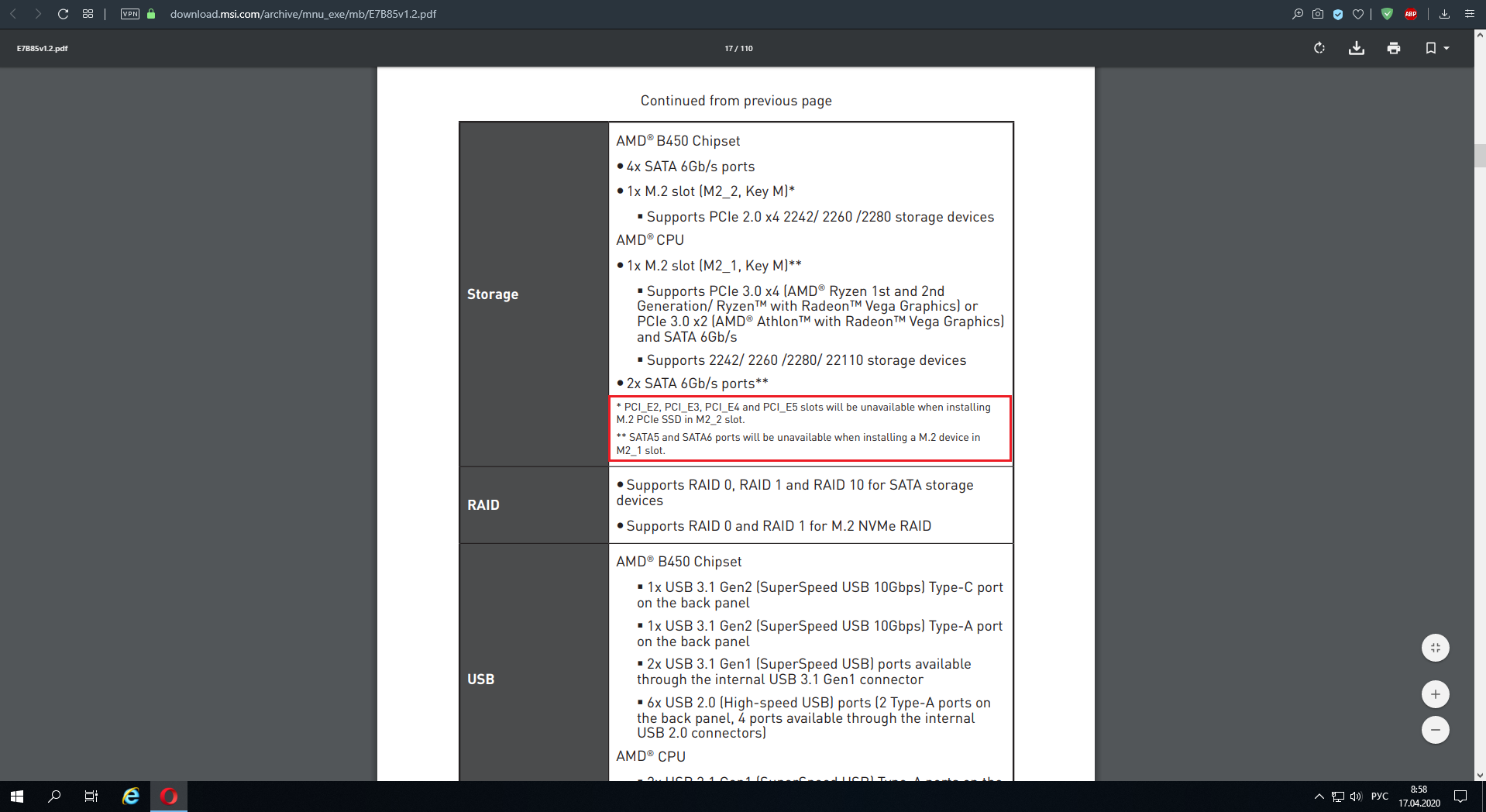The height and width of the screenshot is (812, 1486).
Task: Take a browser snapshot with camera icon
Action: [1318, 14]
